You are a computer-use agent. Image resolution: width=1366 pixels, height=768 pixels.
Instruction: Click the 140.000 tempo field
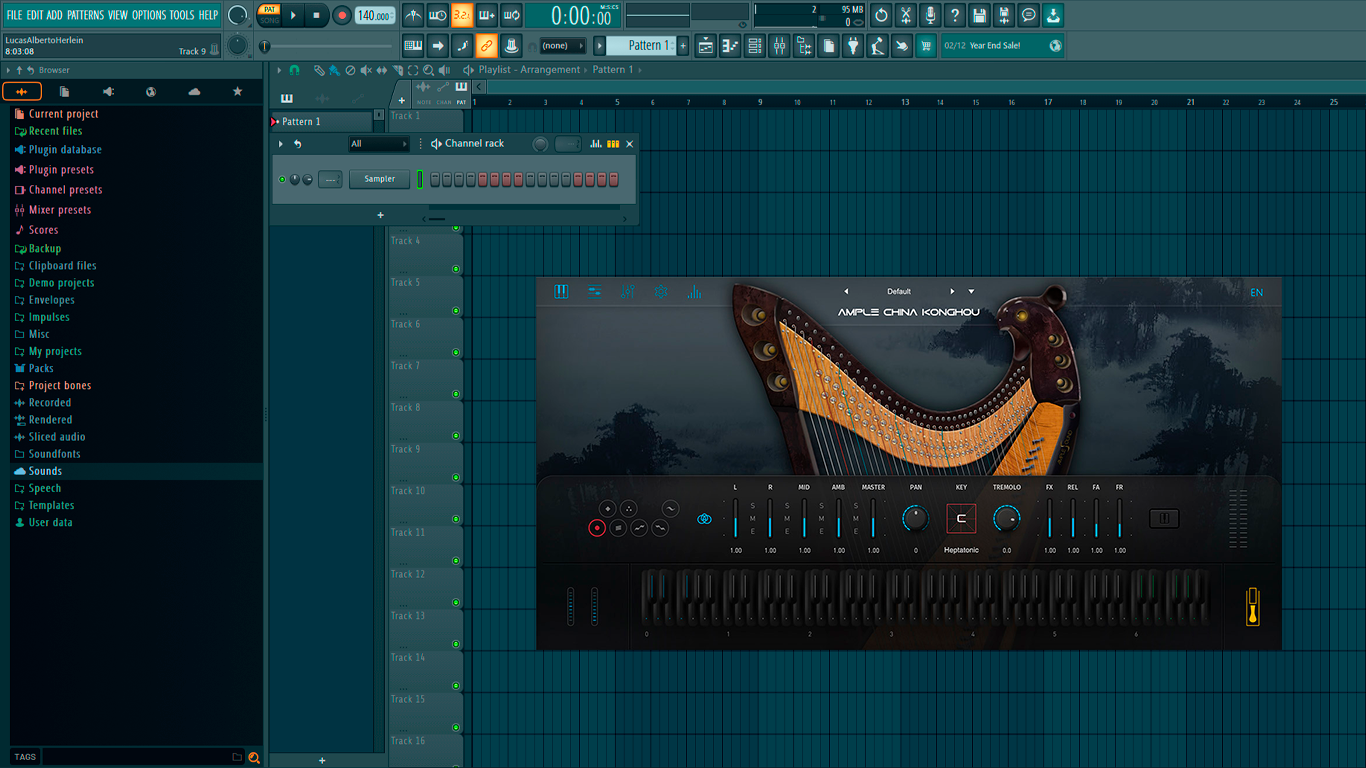[x=375, y=16]
